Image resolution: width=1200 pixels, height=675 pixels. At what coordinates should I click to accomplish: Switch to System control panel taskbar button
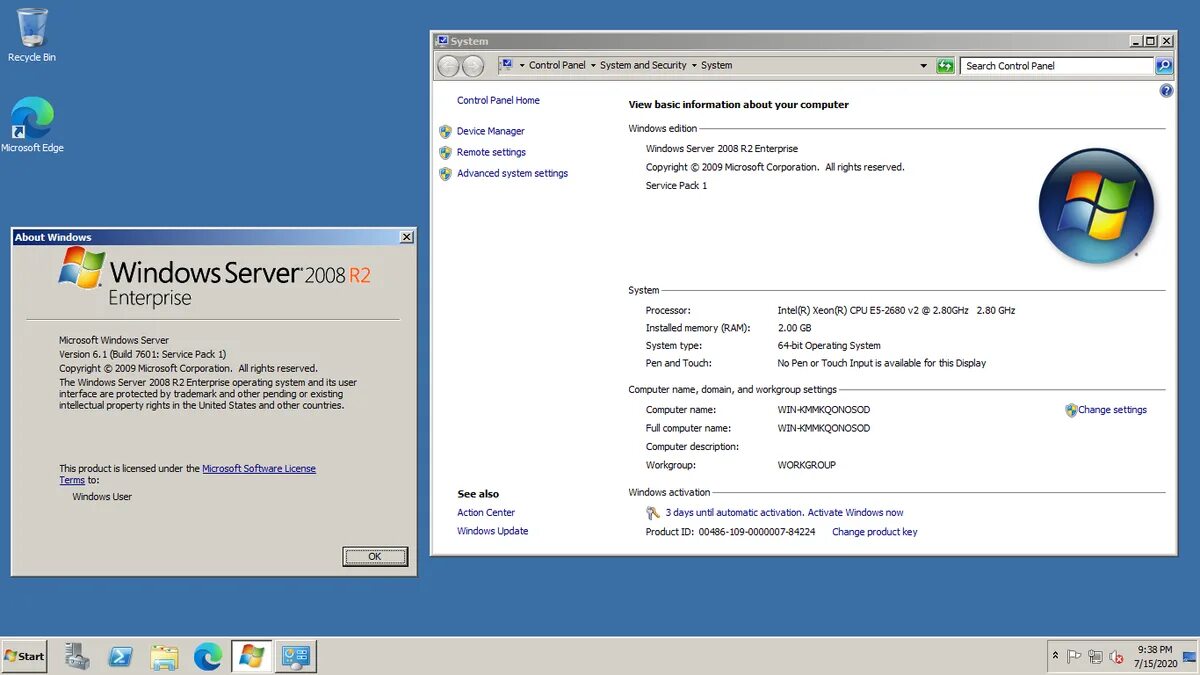pyautogui.click(x=295, y=656)
